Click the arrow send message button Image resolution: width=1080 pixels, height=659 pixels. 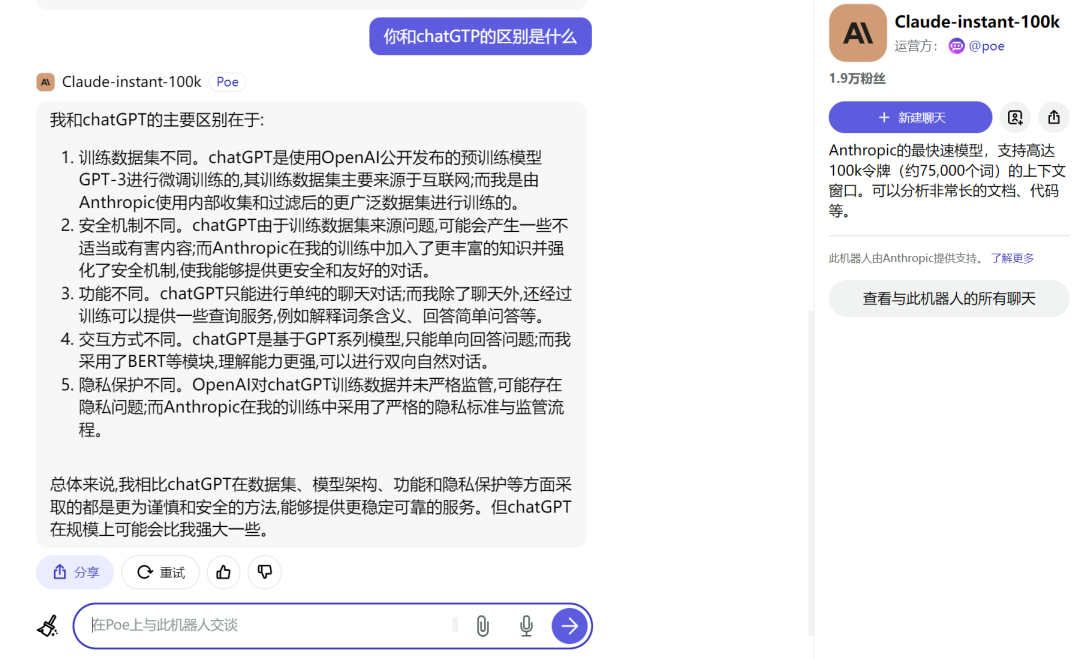pyautogui.click(x=569, y=626)
